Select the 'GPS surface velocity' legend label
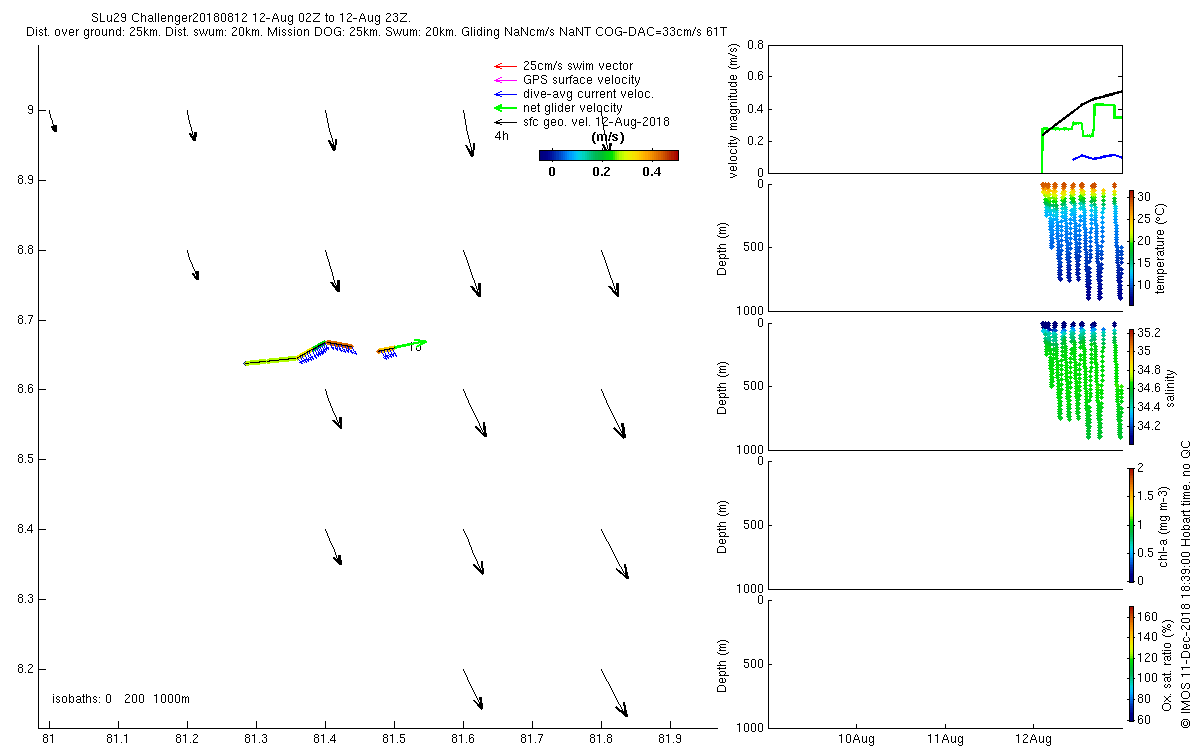The image size is (1200, 750). tap(582, 80)
